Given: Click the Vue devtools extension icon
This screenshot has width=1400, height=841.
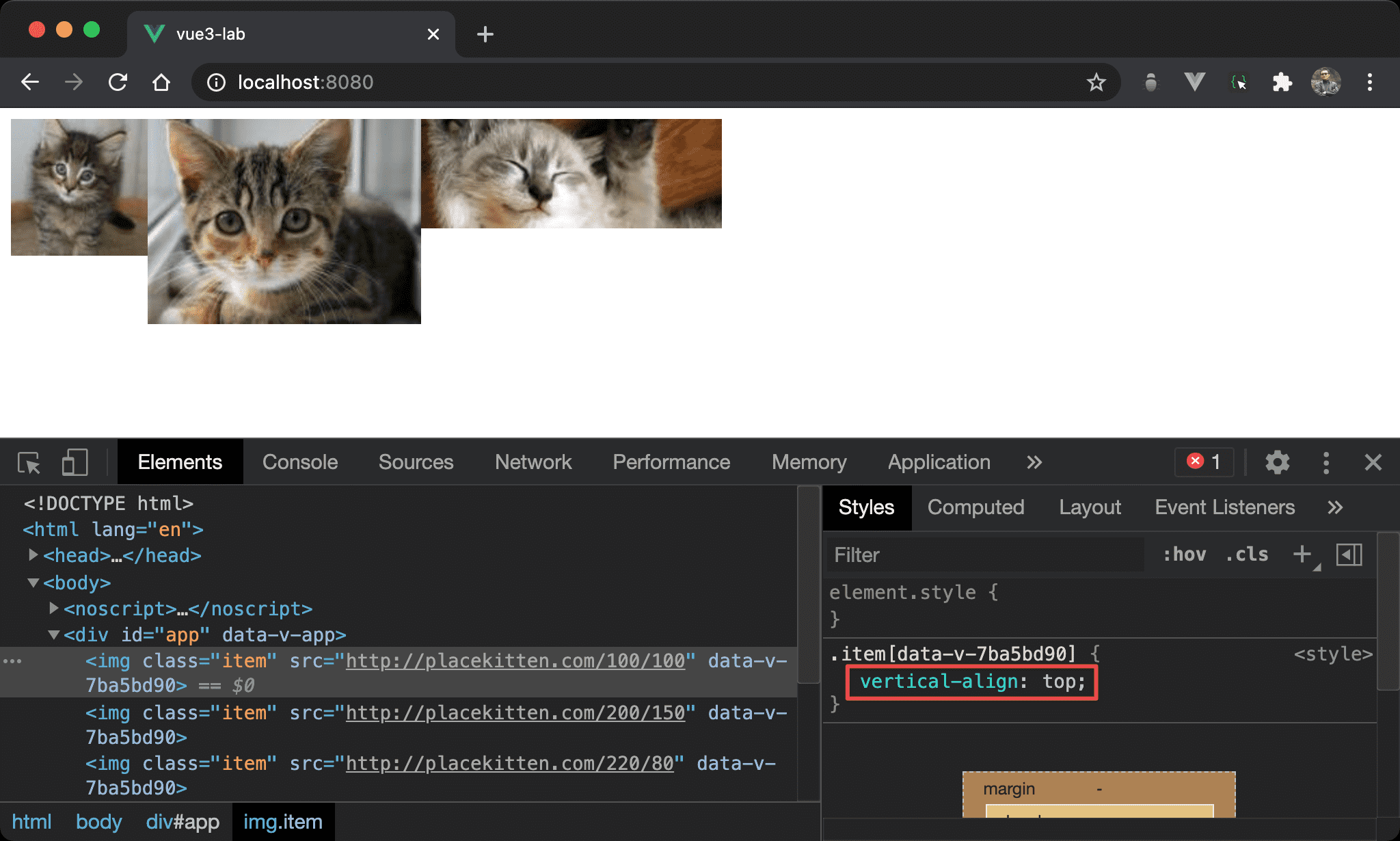Looking at the screenshot, I should click(1194, 83).
